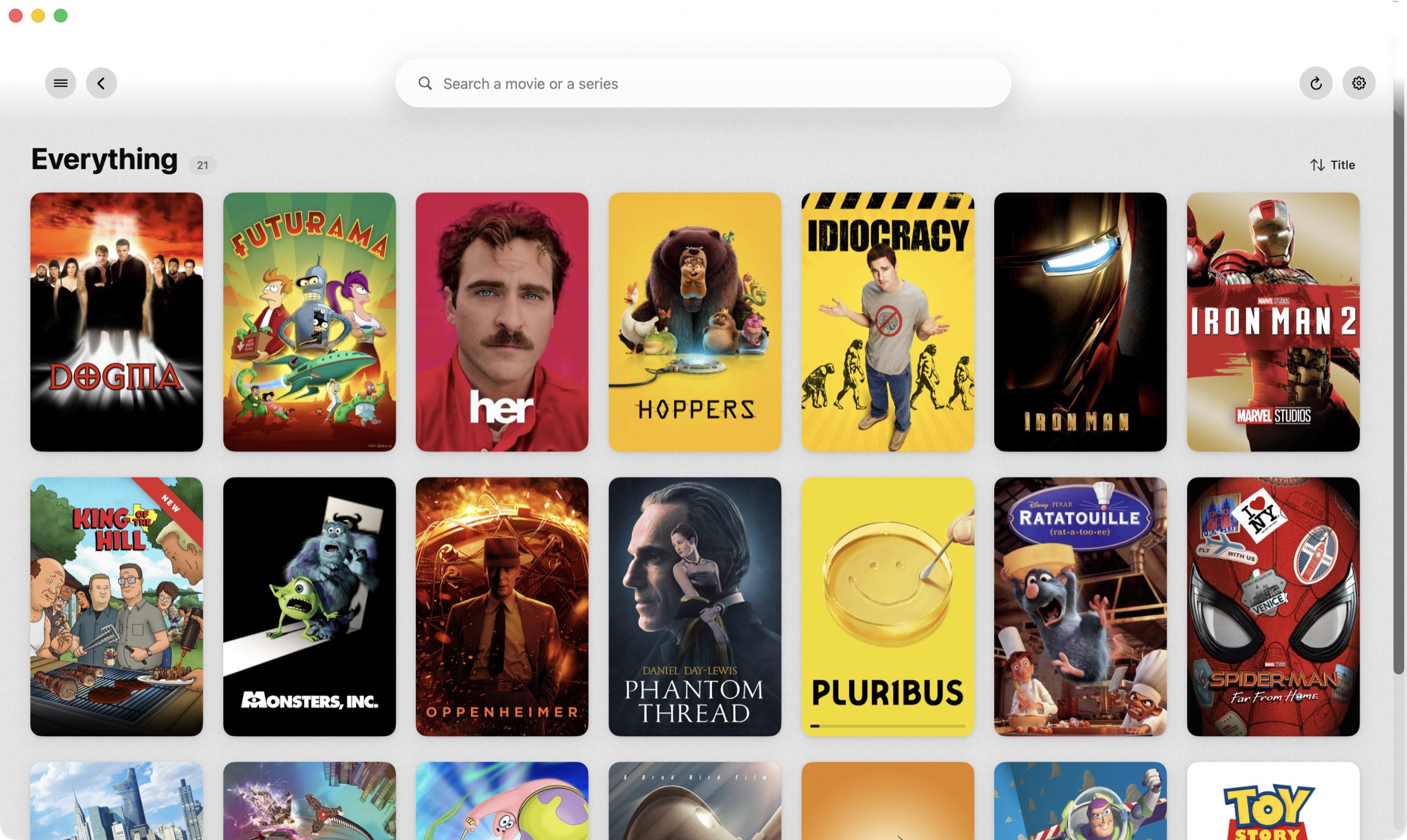Open the white Toy Story logo poster
This screenshot has height=840, width=1407.
pos(1273,801)
